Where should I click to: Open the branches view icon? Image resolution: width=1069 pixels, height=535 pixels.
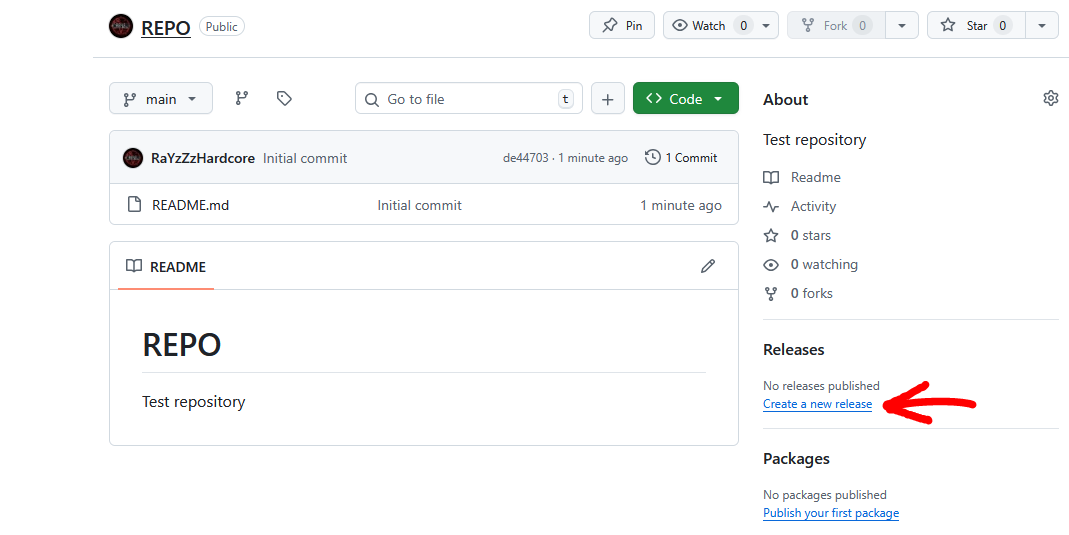[x=241, y=98]
